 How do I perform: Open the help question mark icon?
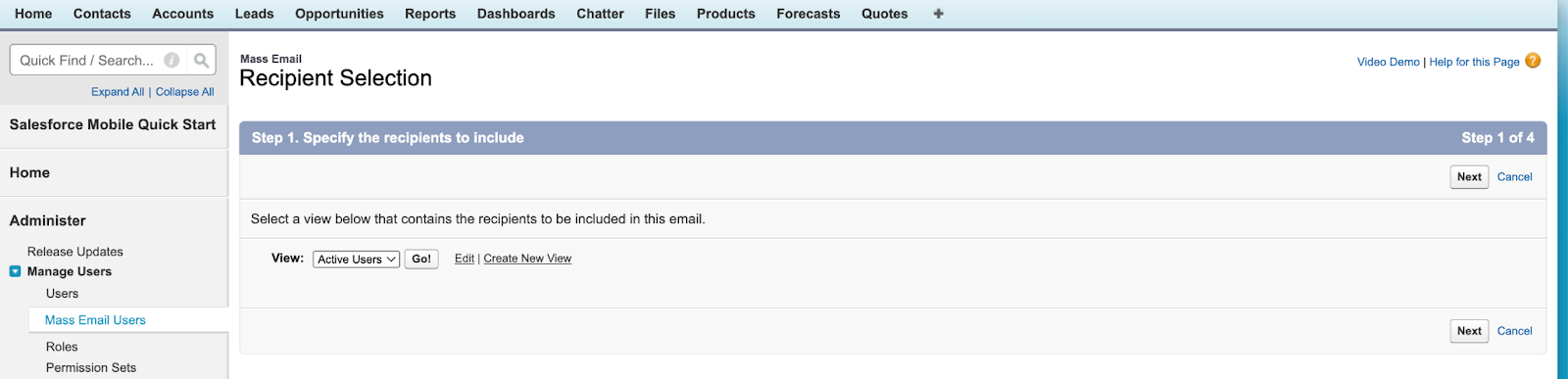pyautogui.click(x=1533, y=61)
